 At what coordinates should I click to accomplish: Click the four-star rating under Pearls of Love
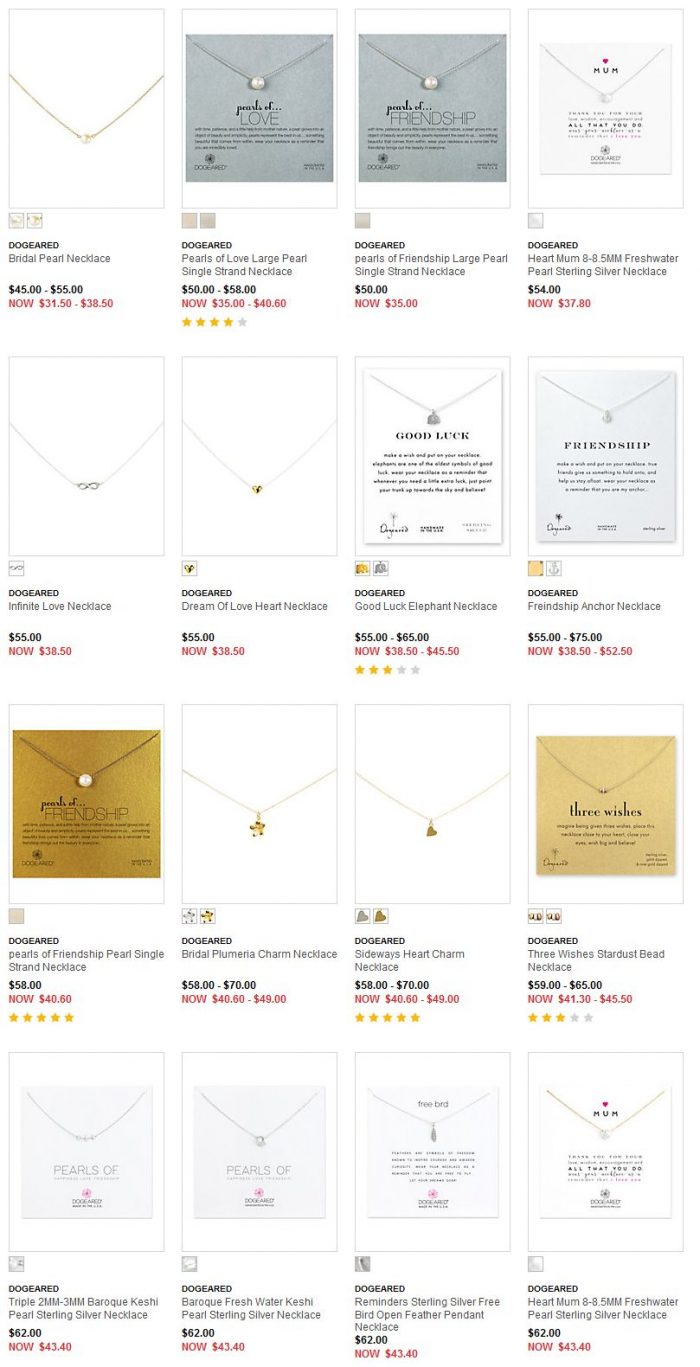click(214, 322)
